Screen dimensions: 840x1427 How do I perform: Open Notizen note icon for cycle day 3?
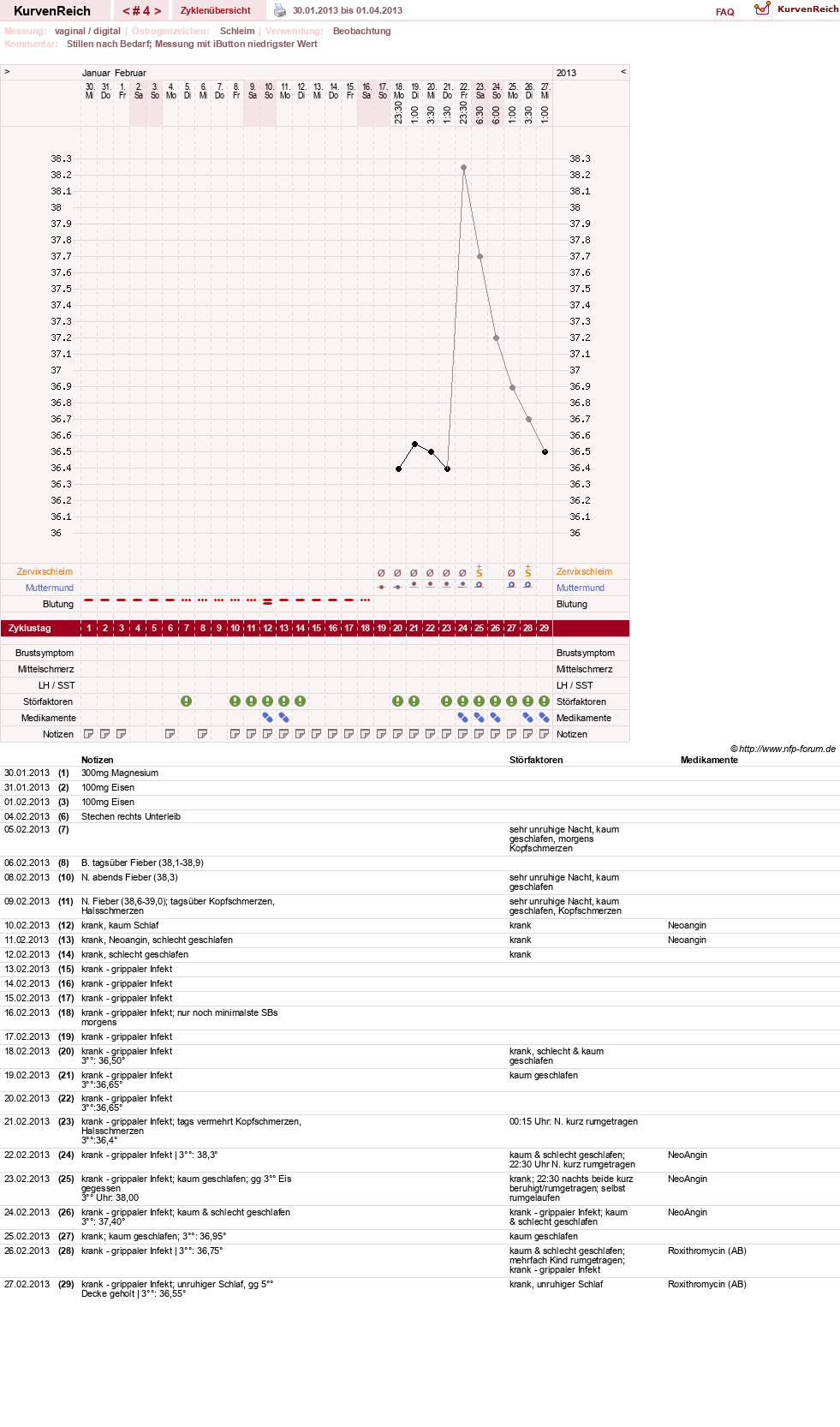(x=122, y=734)
